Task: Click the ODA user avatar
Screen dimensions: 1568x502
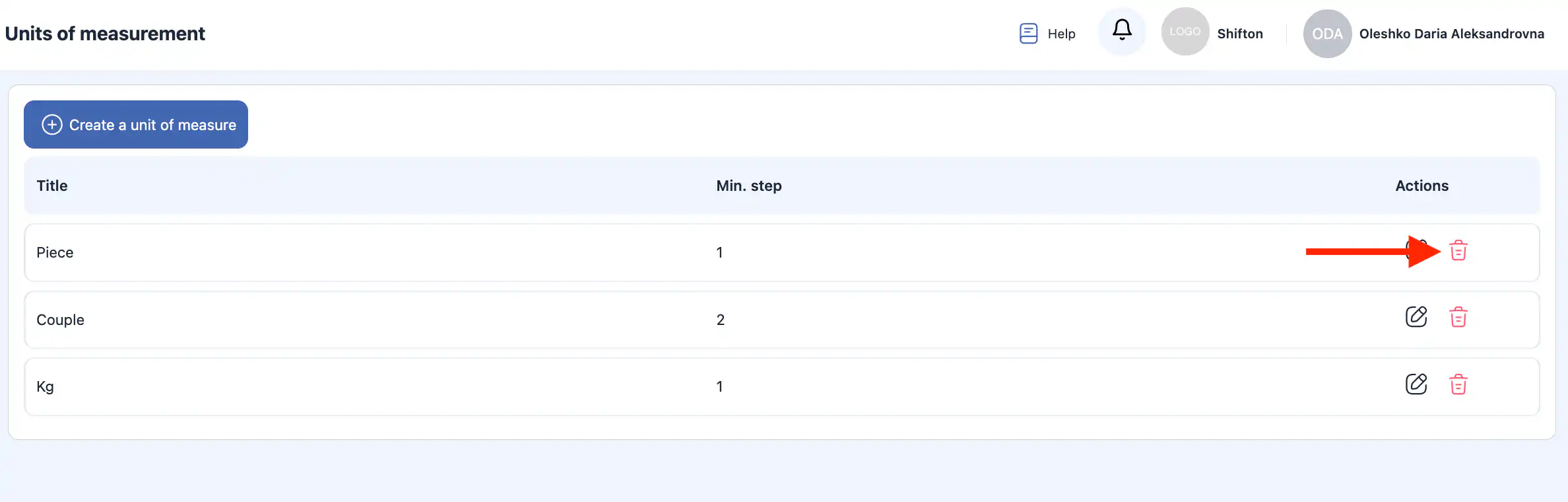Action: point(1326,34)
